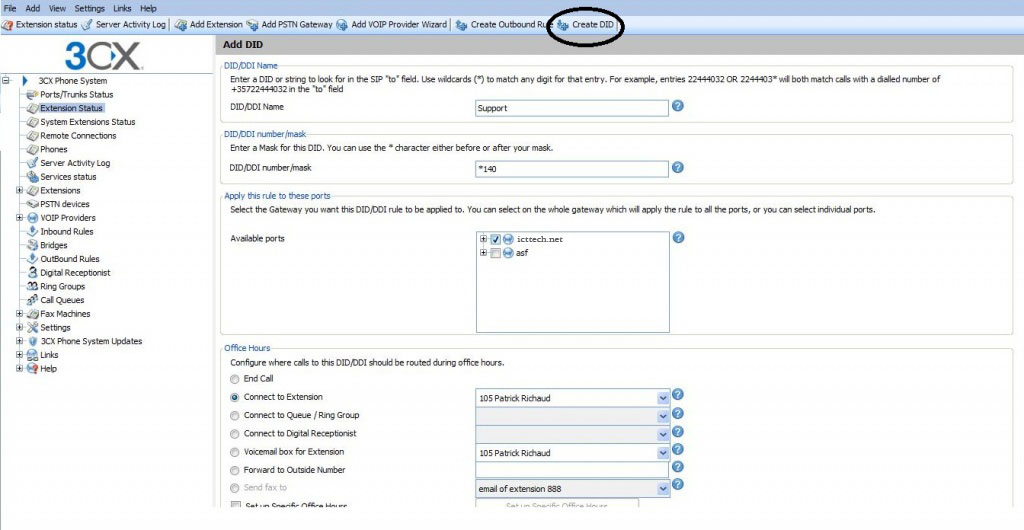Open the Voicemail box for Extension dropdown

[662, 453]
